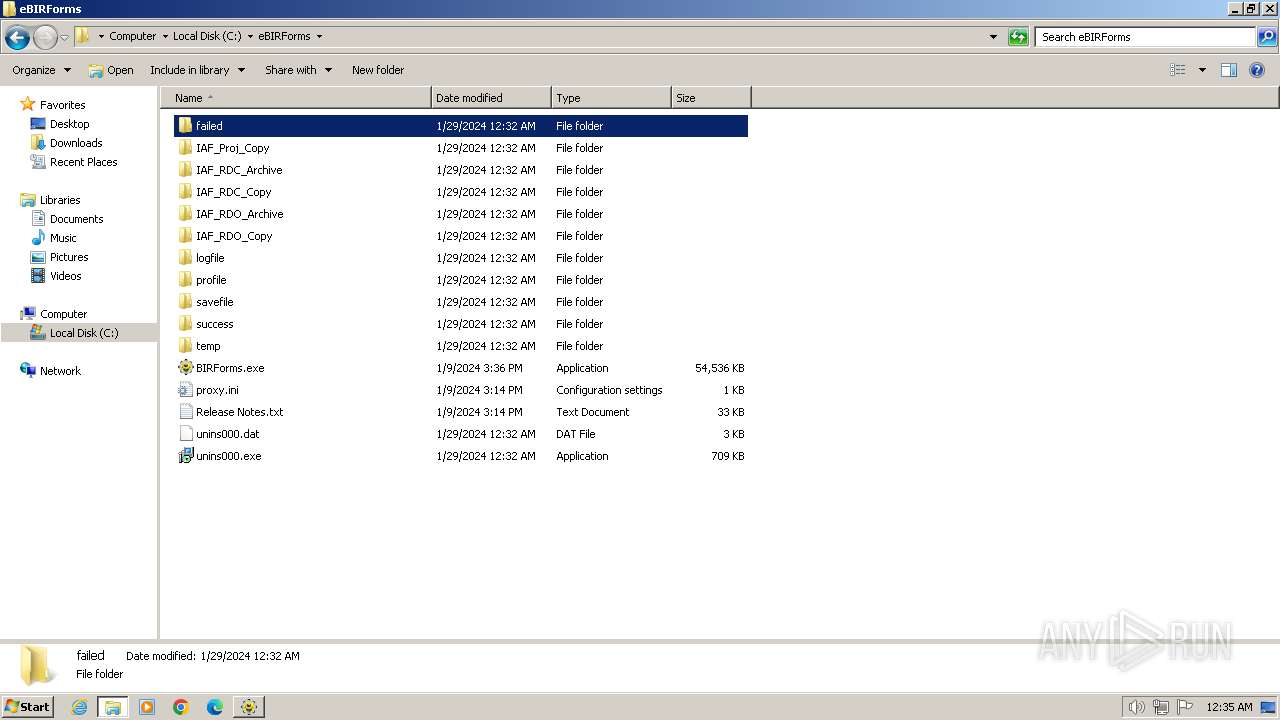Expand the Computer breadcrumb arrow
Image resolution: width=1280 pixels, height=720 pixels.
(165, 36)
